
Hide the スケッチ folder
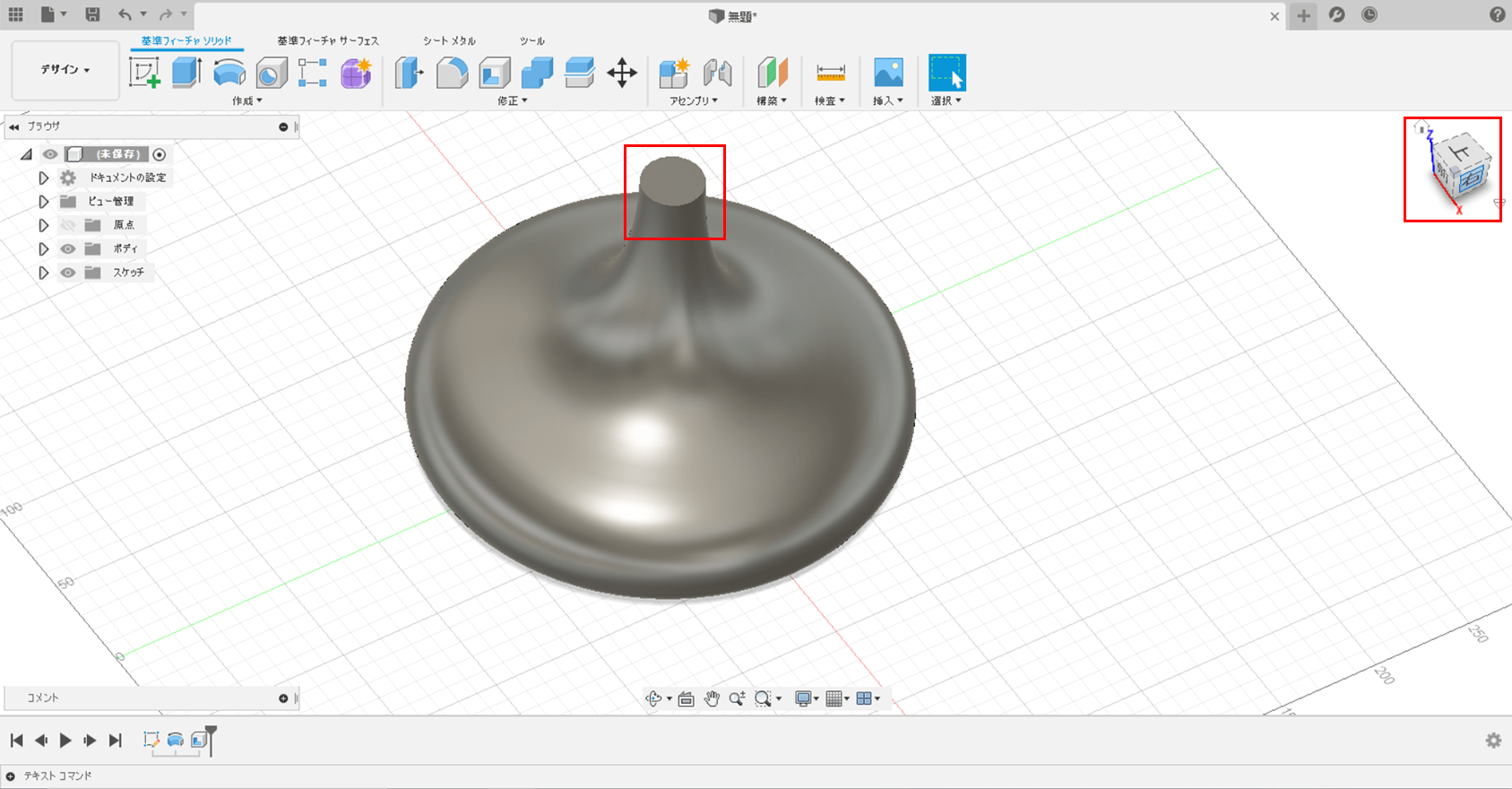tap(68, 272)
